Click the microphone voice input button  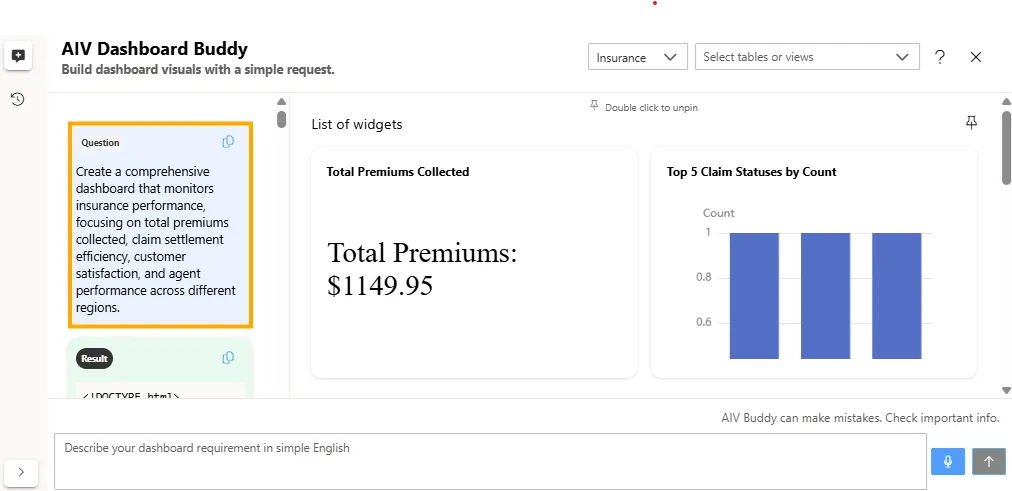point(947,461)
